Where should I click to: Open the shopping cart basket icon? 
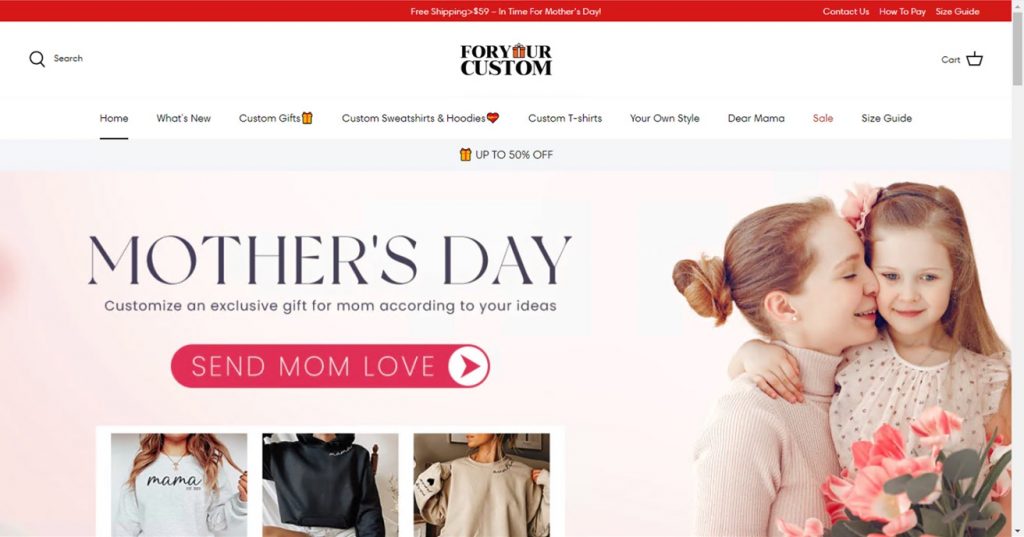point(974,59)
